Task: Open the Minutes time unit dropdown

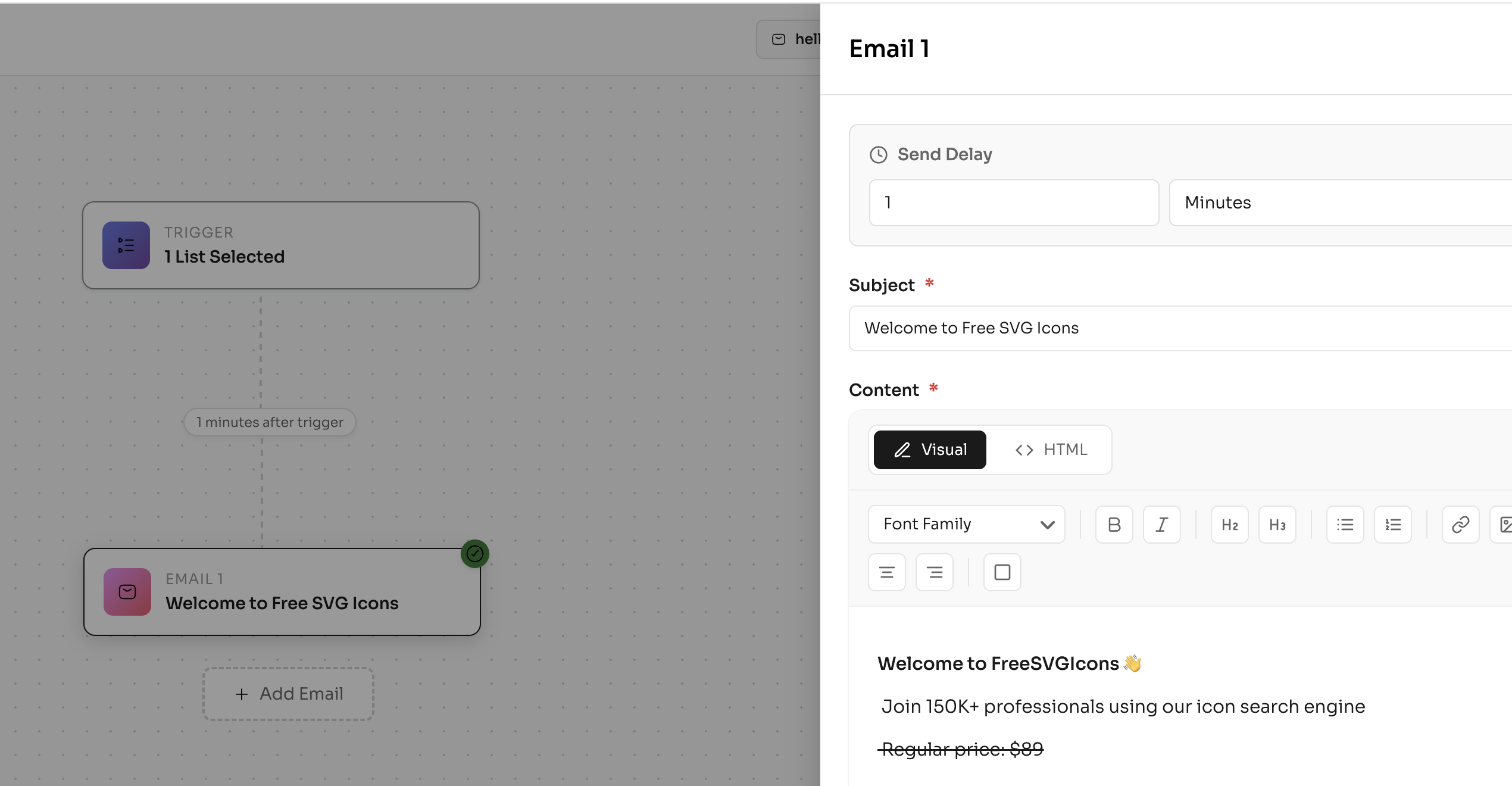Action: (x=1338, y=202)
